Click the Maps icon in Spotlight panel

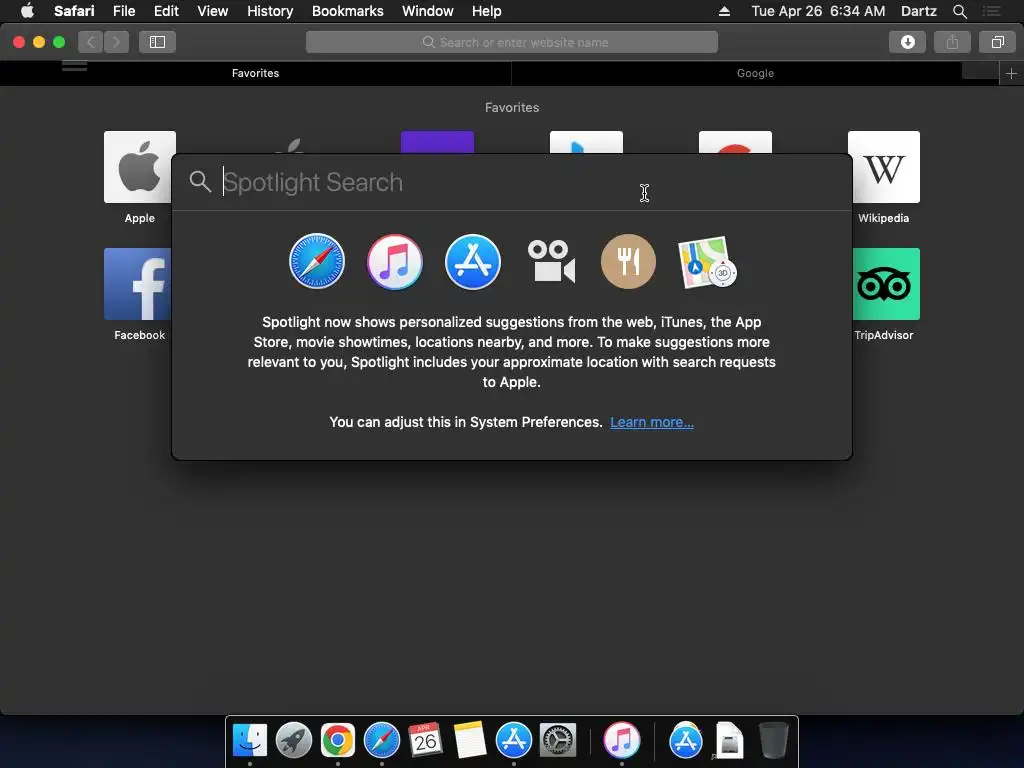pyautogui.click(x=707, y=262)
